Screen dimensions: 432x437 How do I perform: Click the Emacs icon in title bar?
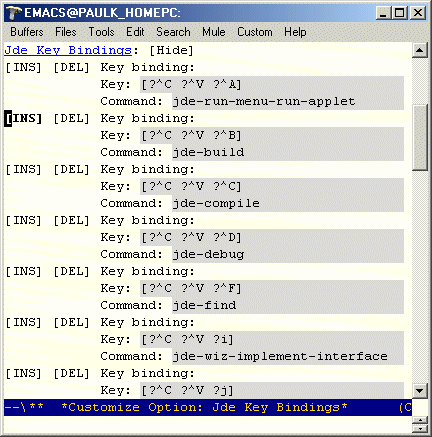tap(14, 13)
